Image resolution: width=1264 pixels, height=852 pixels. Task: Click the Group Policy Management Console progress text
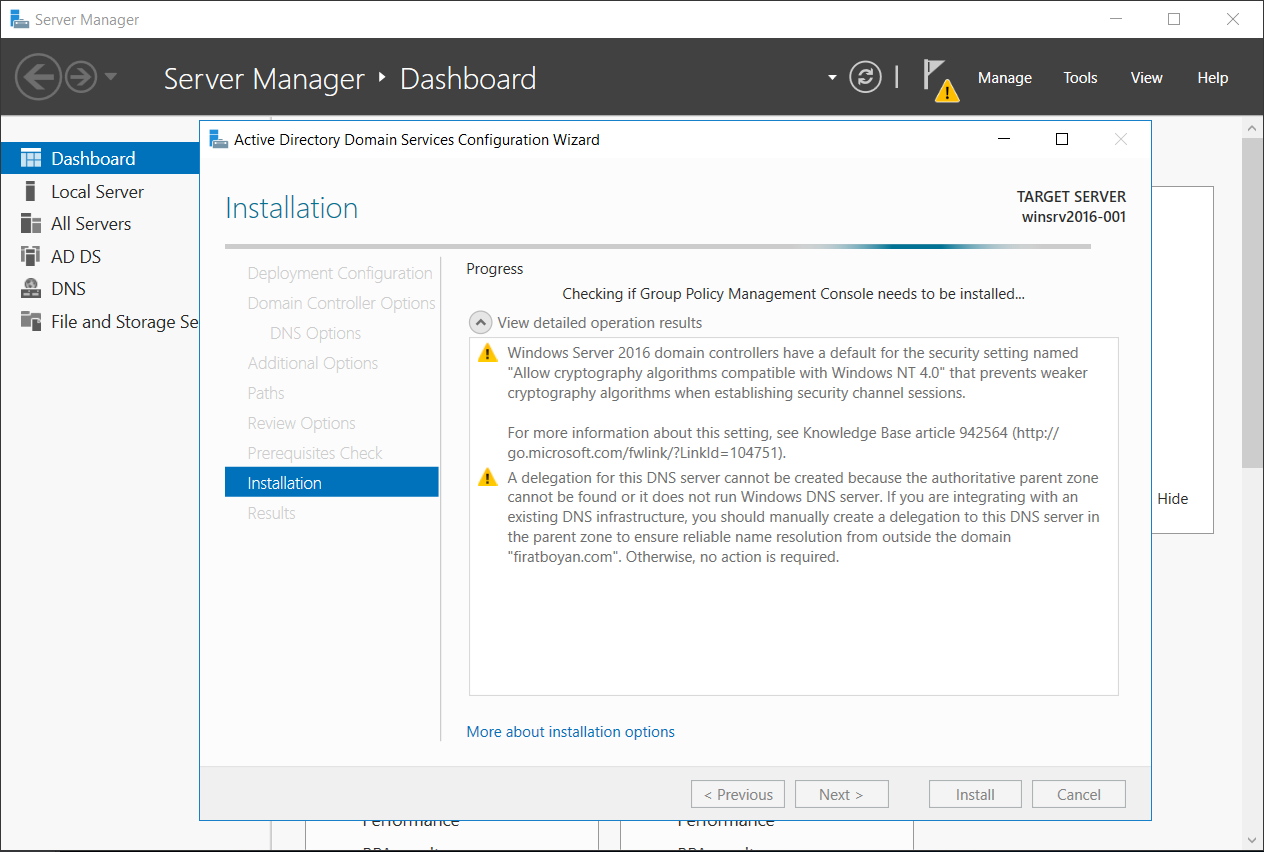[794, 294]
